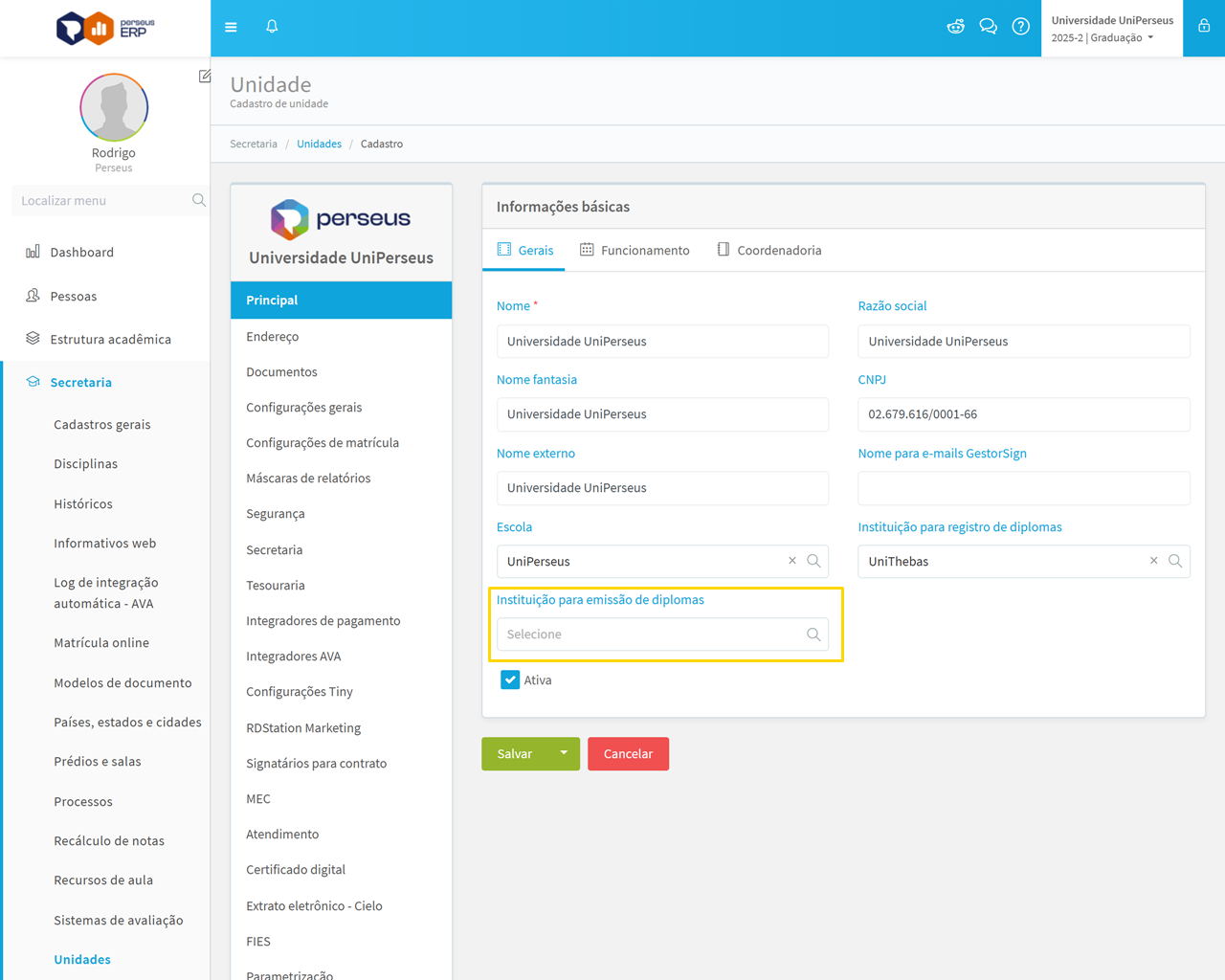Click the lock icon in top corner

[x=1204, y=27]
